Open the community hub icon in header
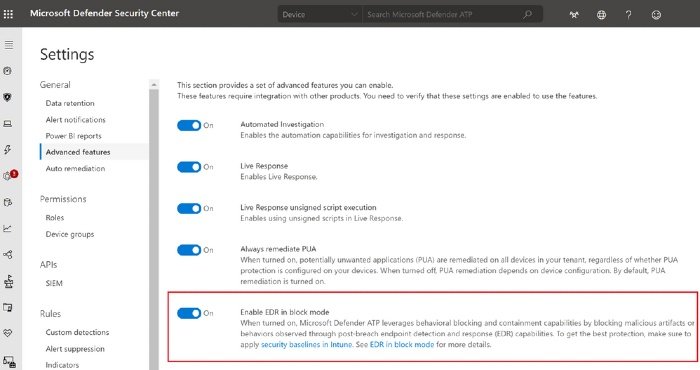700x370 pixels. [574, 15]
